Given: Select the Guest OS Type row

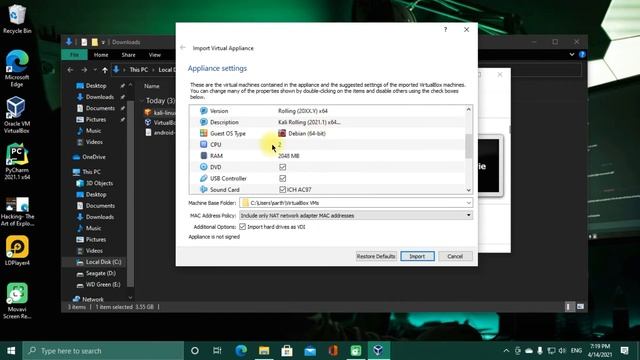Looking at the screenshot, I should pos(328,133).
